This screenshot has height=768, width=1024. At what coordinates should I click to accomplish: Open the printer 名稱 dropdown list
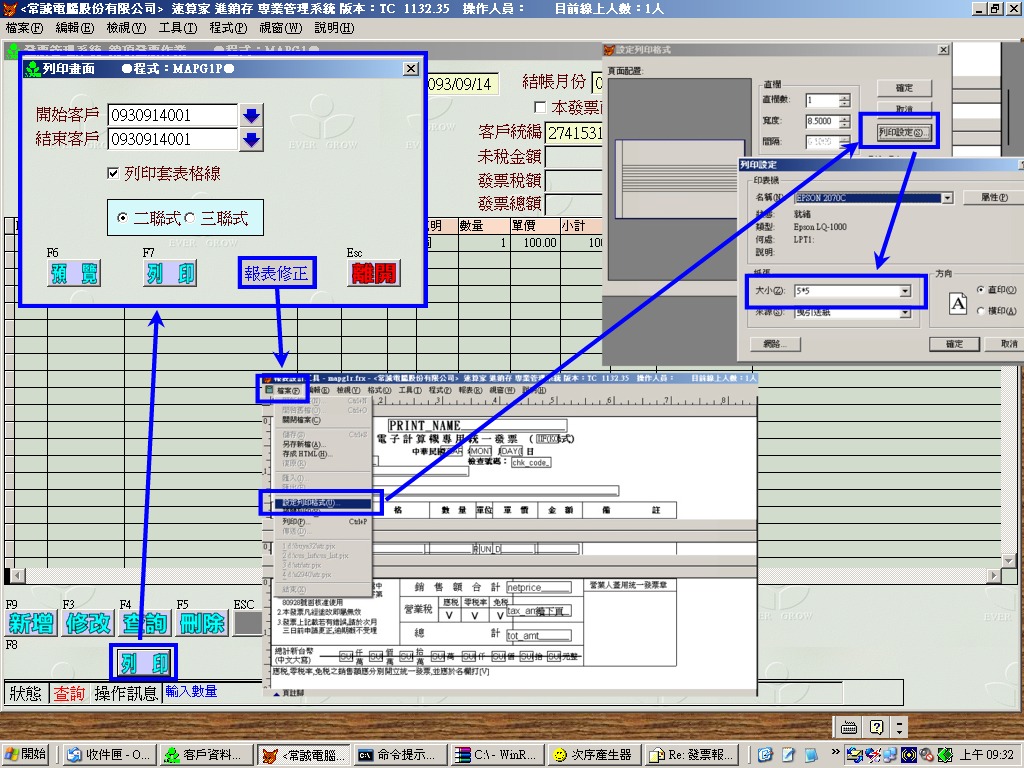[947, 198]
